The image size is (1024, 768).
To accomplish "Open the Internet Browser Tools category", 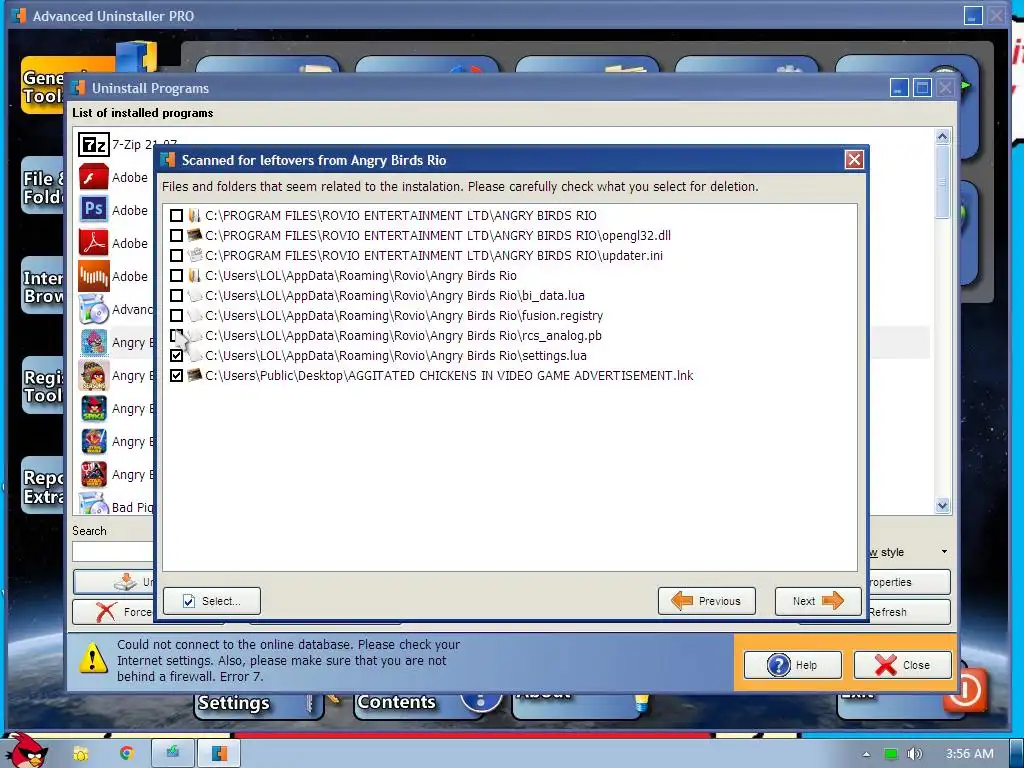I will pyautogui.click(x=43, y=287).
